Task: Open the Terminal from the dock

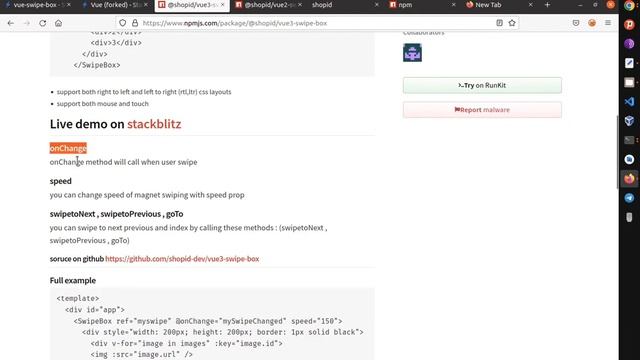Action: (x=629, y=140)
